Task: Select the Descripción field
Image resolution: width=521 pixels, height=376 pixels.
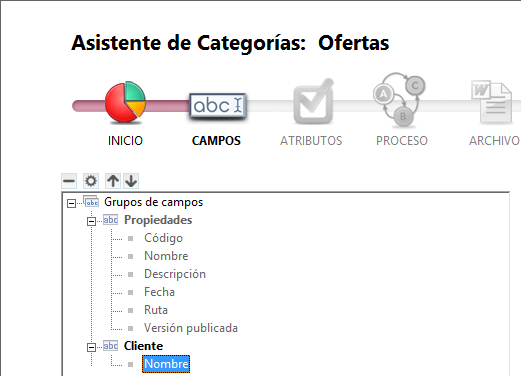Action: click(x=175, y=274)
